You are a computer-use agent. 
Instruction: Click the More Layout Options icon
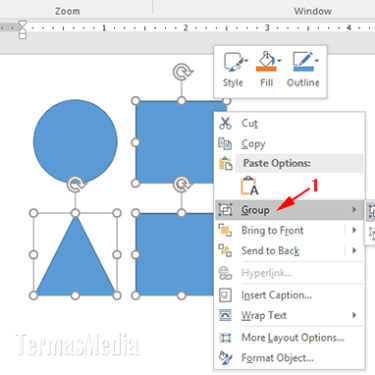tap(225, 338)
